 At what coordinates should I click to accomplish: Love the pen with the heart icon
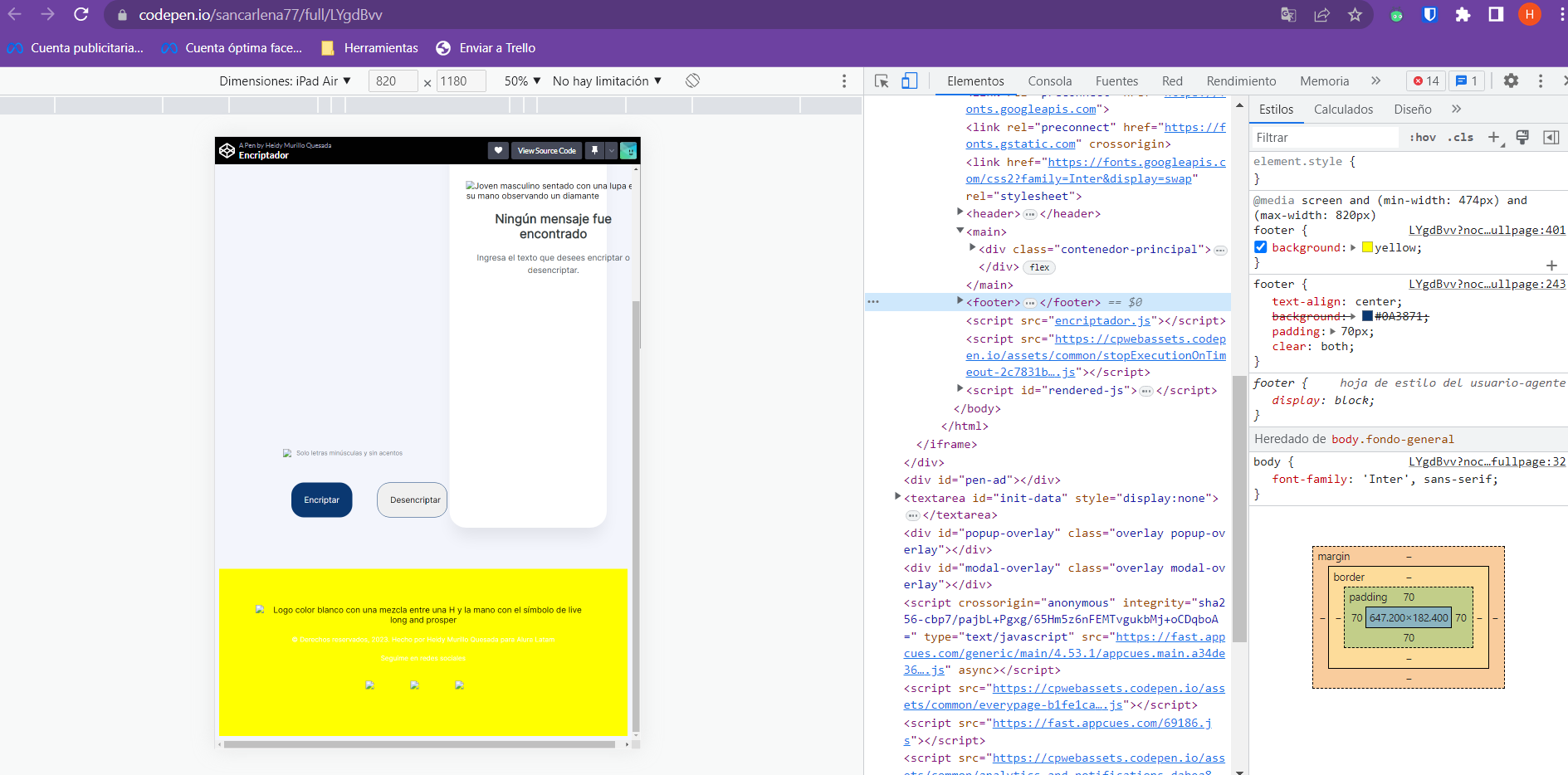point(498,150)
